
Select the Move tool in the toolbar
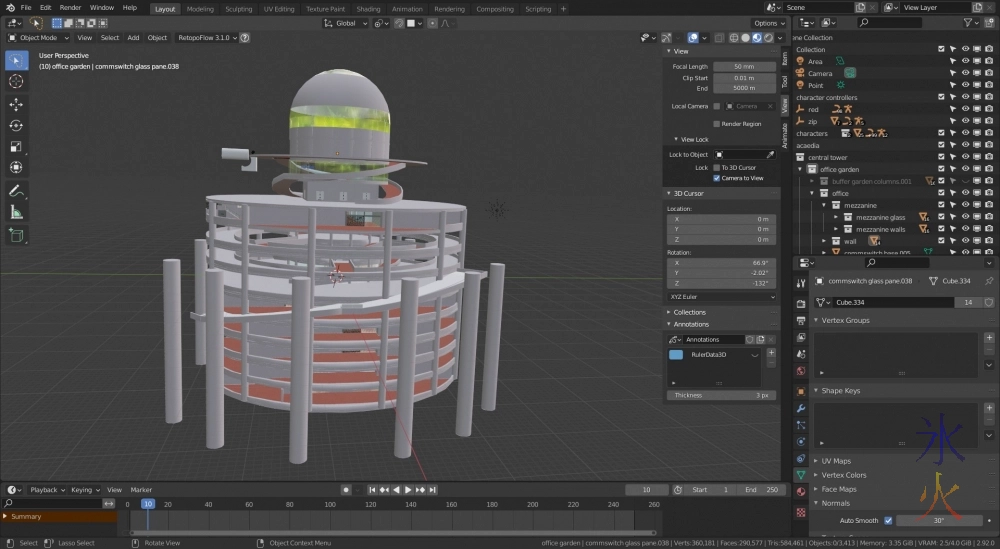click(16, 104)
